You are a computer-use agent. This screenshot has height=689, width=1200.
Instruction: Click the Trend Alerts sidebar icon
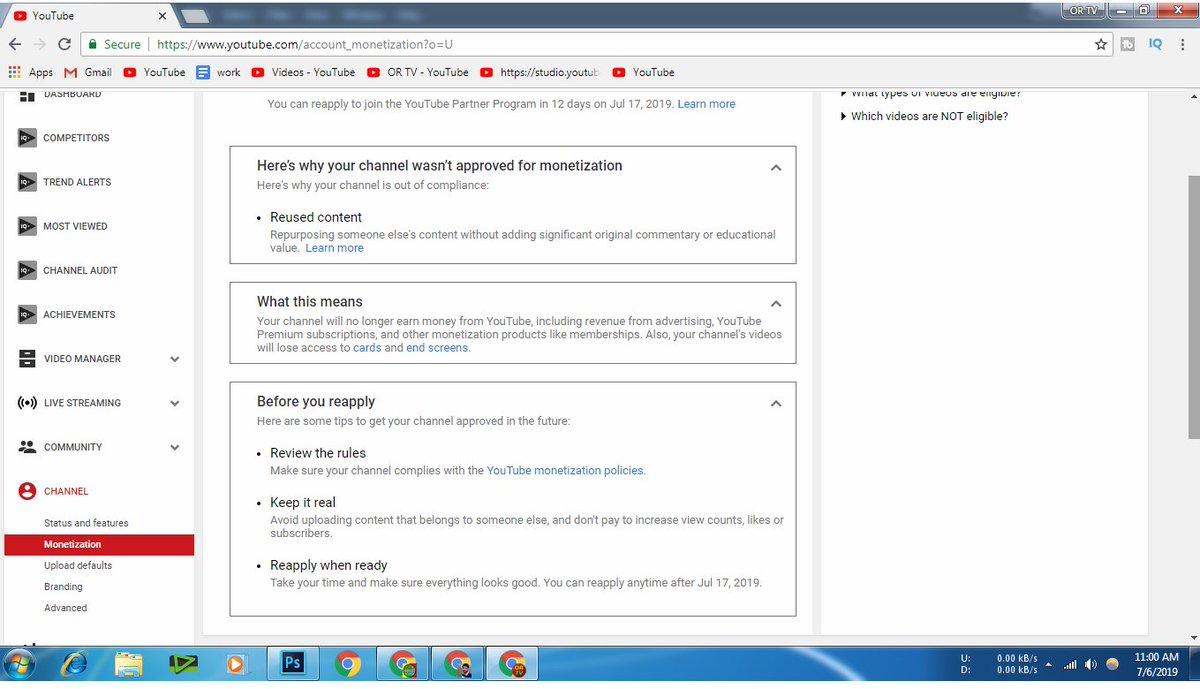[x=27, y=182]
